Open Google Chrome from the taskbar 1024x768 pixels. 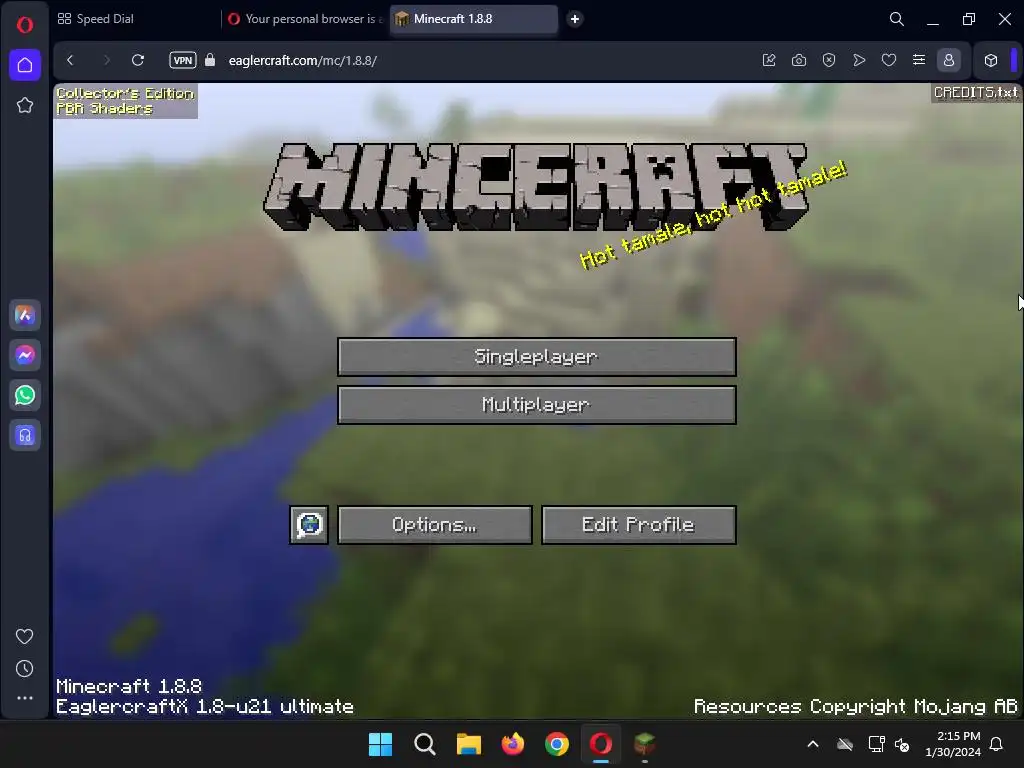pos(556,744)
